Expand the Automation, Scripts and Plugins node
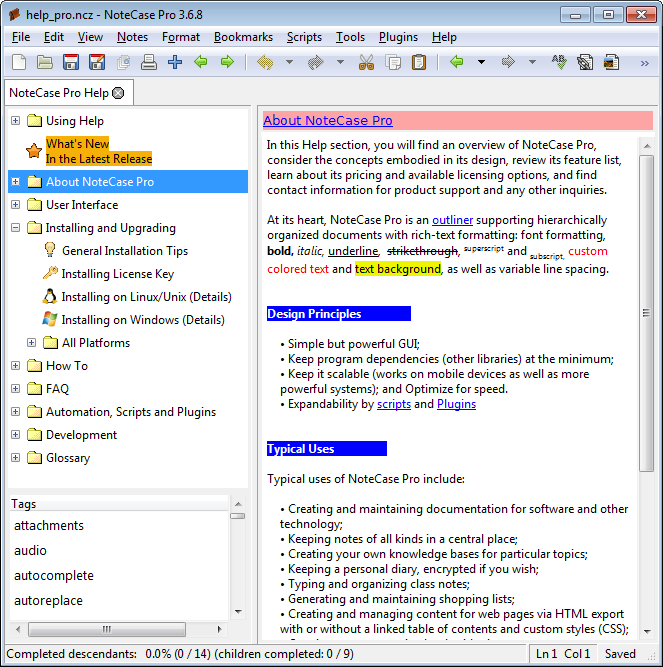The image size is (663, 667). click(15, 412)
